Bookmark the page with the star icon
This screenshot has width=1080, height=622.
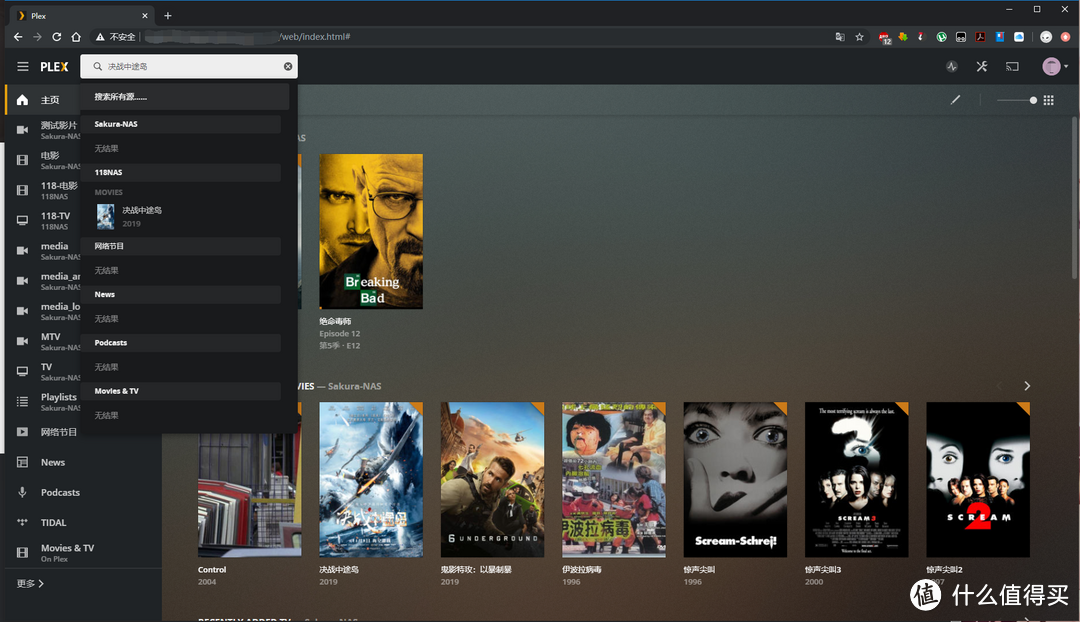tap(859, 37)
